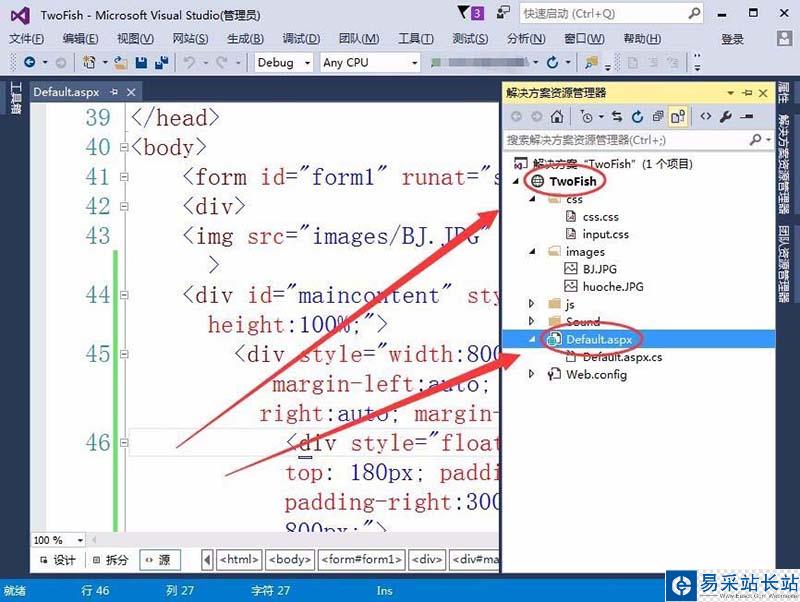
Task: Click the Undo arrow icon
Action: coord(189,62)
